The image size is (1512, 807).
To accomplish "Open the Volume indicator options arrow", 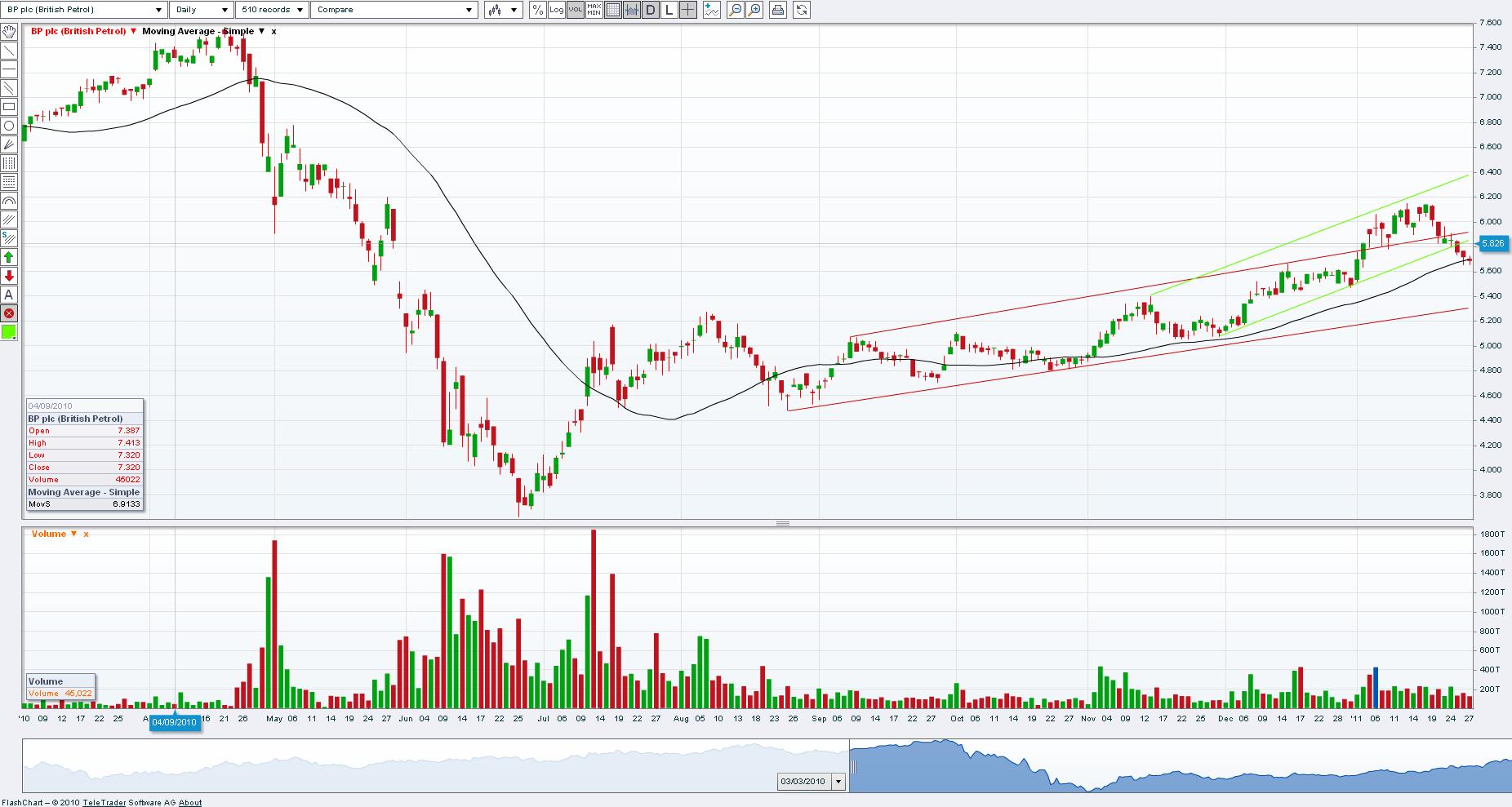I will (x=73, y=534).
